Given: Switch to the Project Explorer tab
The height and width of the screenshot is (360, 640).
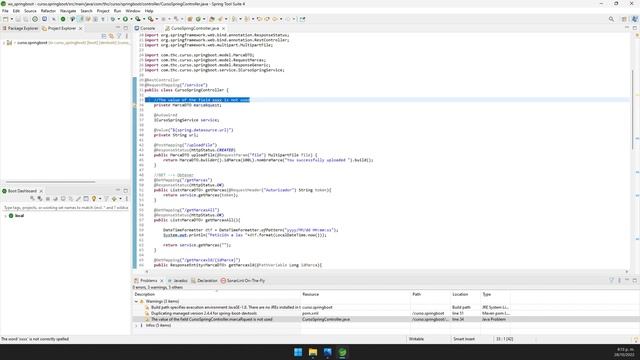Looking at the screenshot, I should (x=59, y=28).
